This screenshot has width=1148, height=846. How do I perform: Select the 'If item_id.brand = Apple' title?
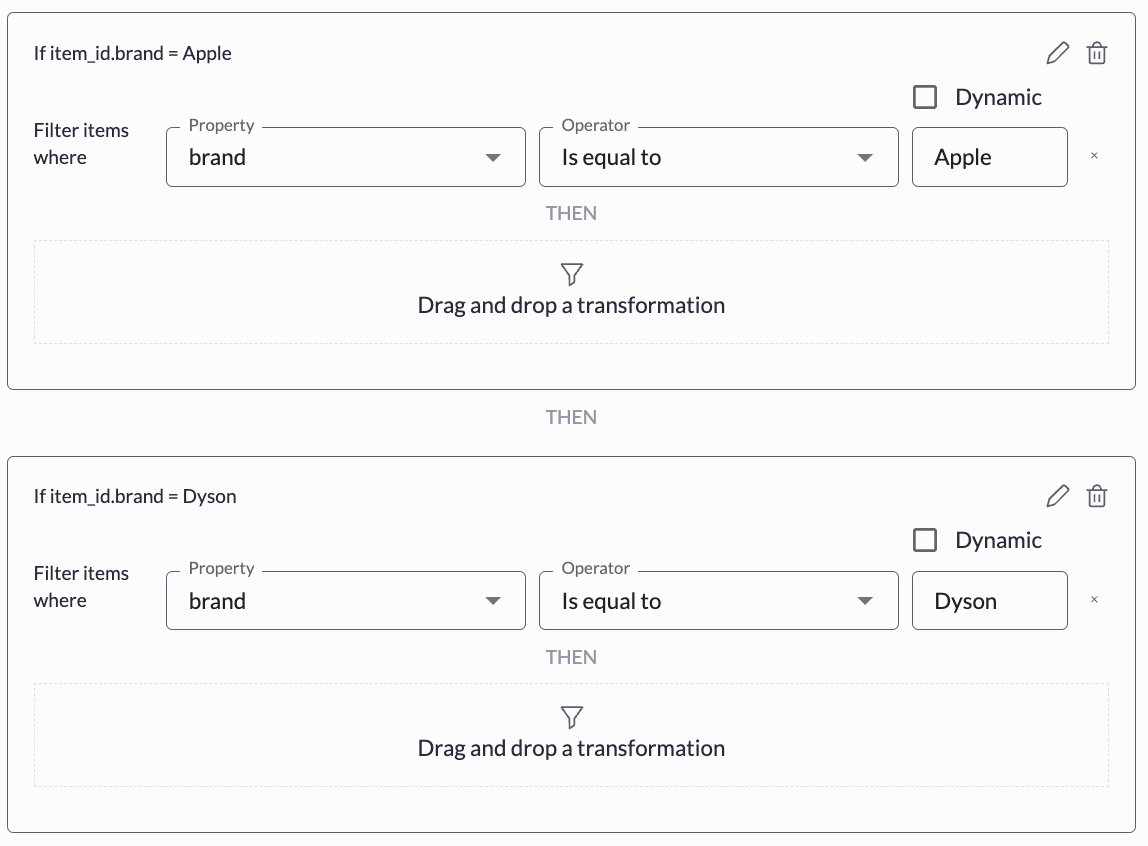[133, 53]
